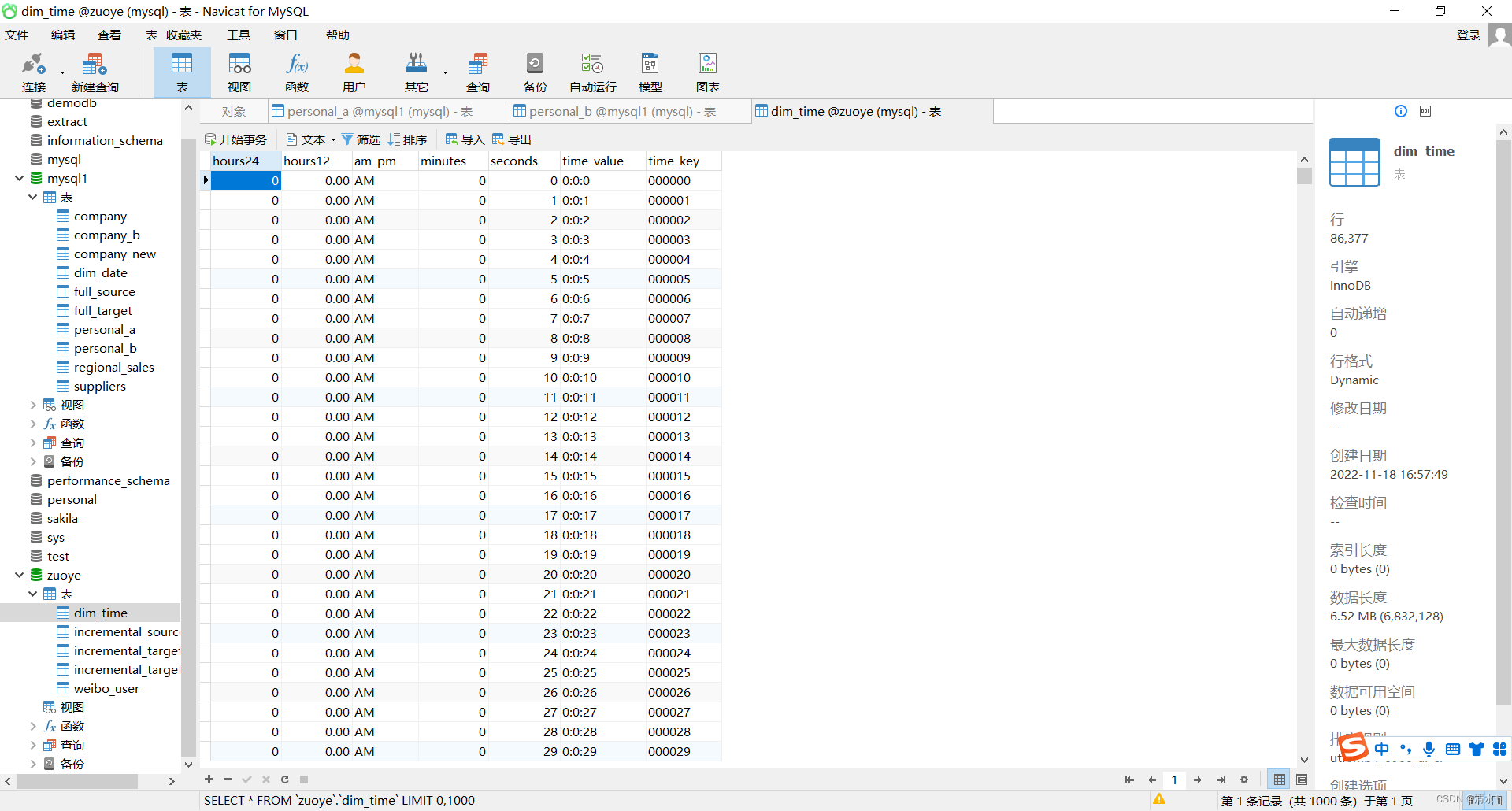This screenshot has width=1512, height=811.
Task: Select the dim_date table in the tree
Action: [x=100, y=272]
